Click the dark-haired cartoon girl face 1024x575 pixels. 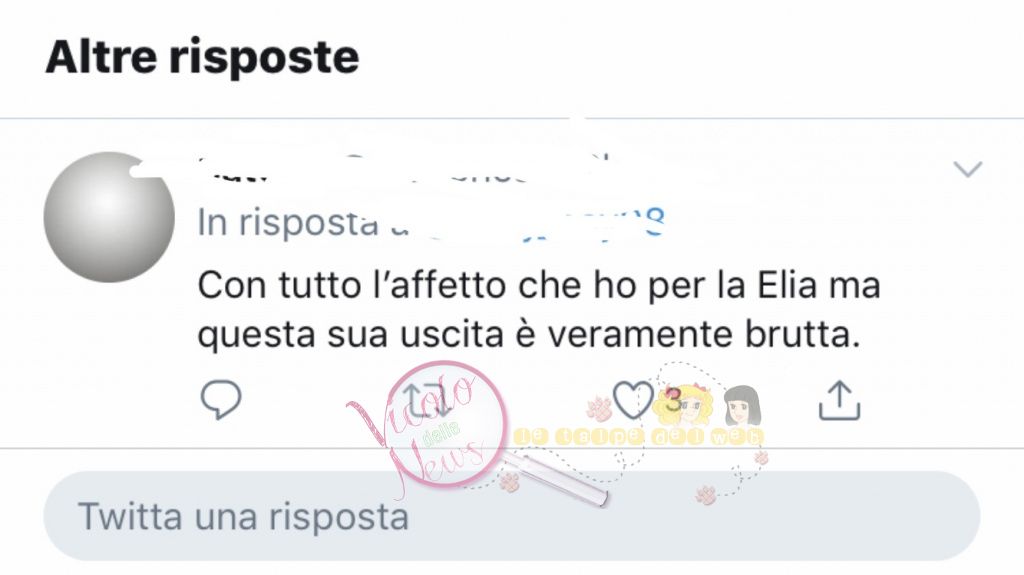(x=742, y=406)
